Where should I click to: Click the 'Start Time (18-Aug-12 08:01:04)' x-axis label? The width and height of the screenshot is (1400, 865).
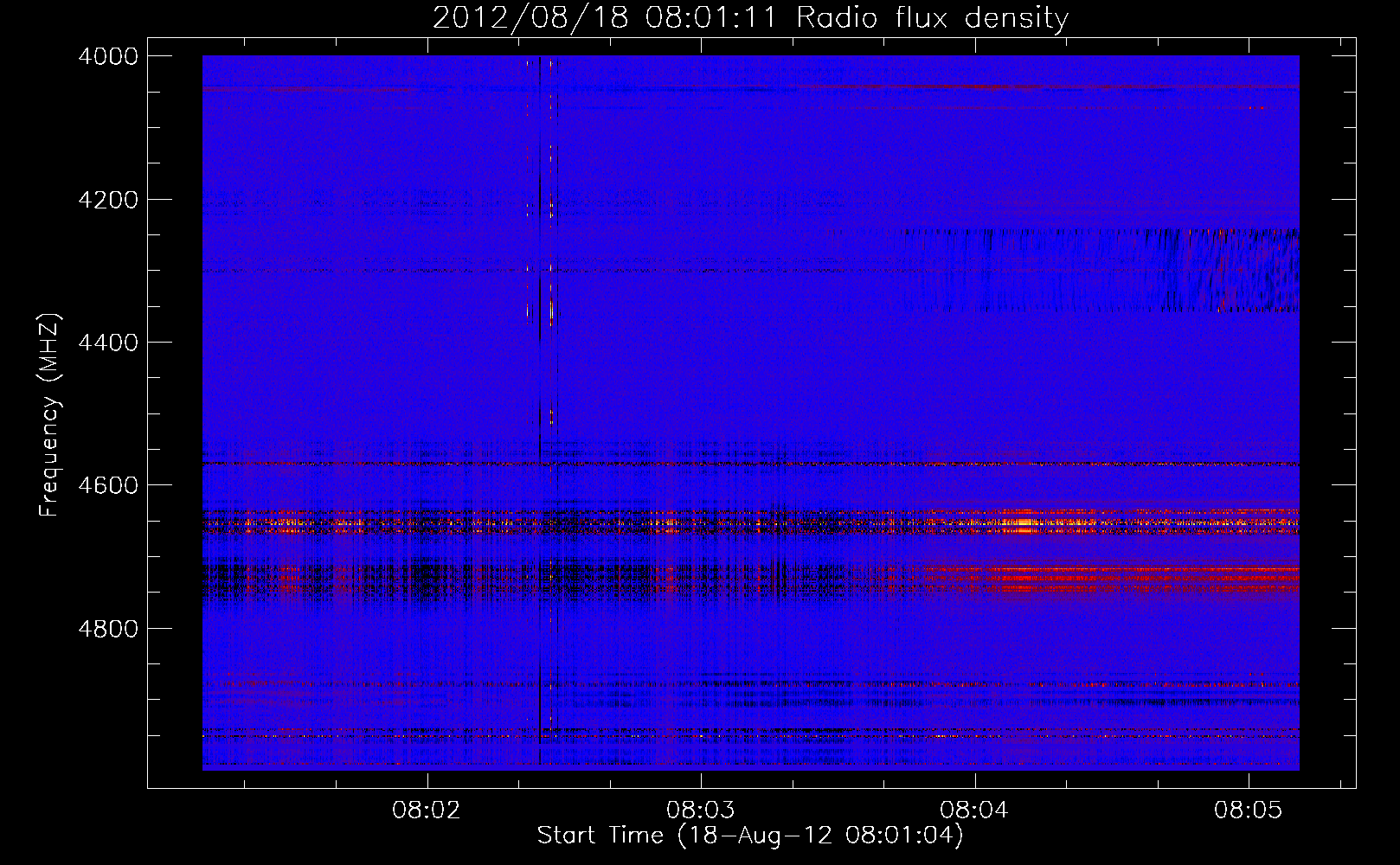[x=750, y=836]
